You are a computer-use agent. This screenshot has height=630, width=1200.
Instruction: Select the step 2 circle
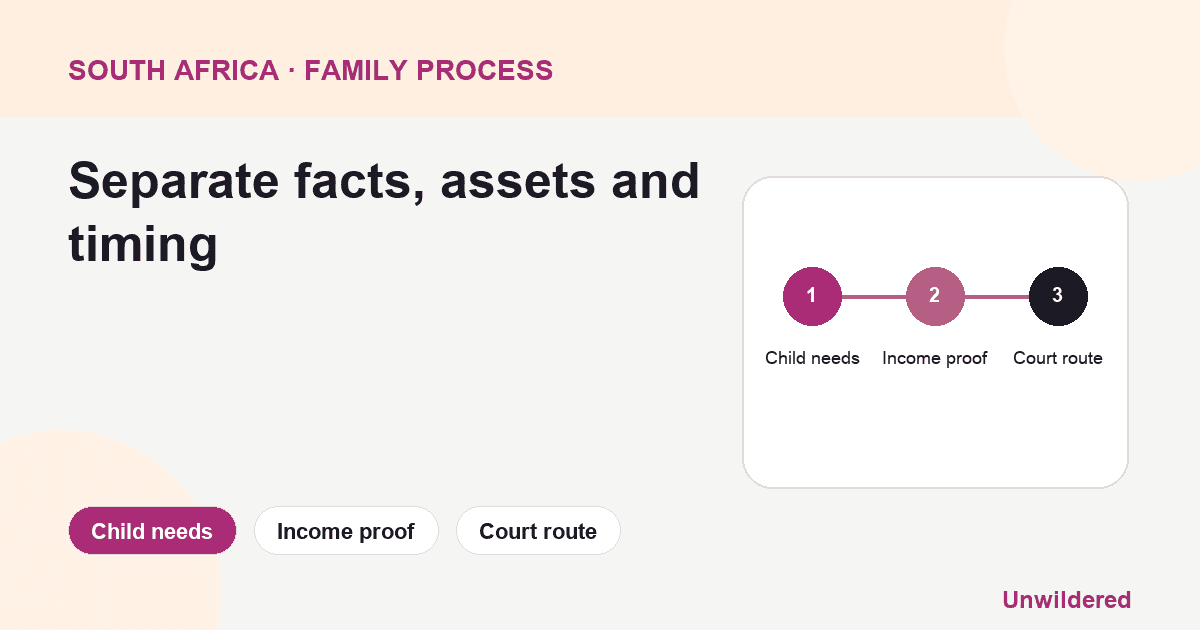935,296
